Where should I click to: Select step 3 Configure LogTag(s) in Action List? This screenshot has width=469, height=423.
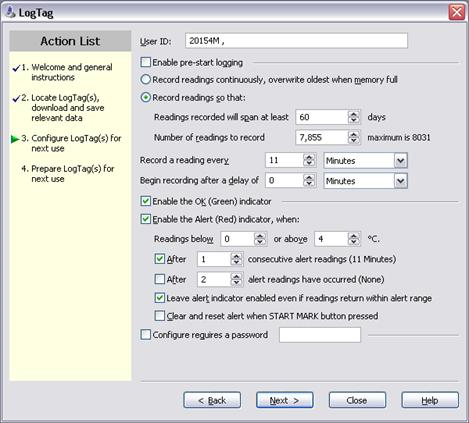point(71,143)
